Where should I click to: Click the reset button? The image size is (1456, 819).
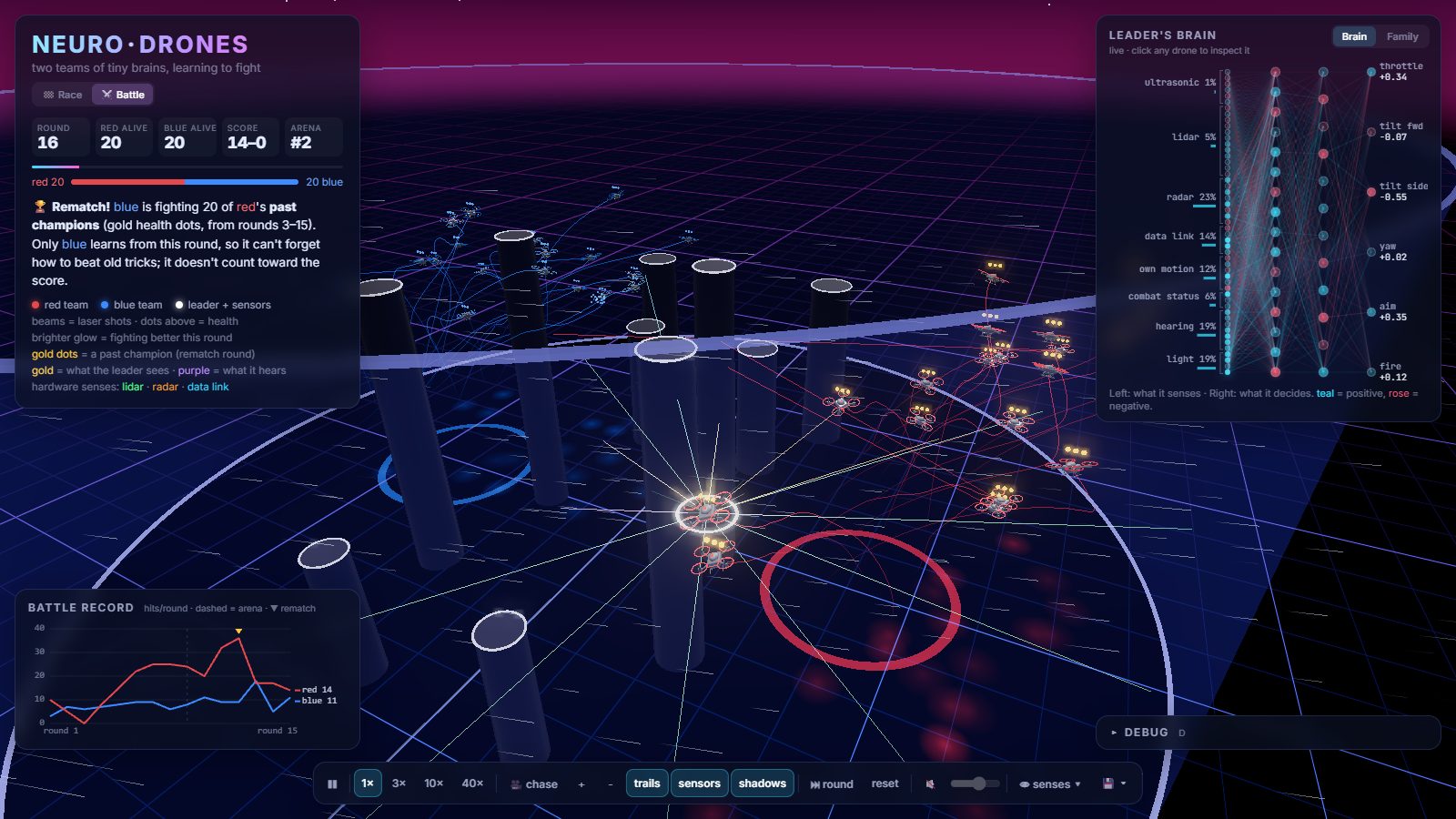[885, 784]
